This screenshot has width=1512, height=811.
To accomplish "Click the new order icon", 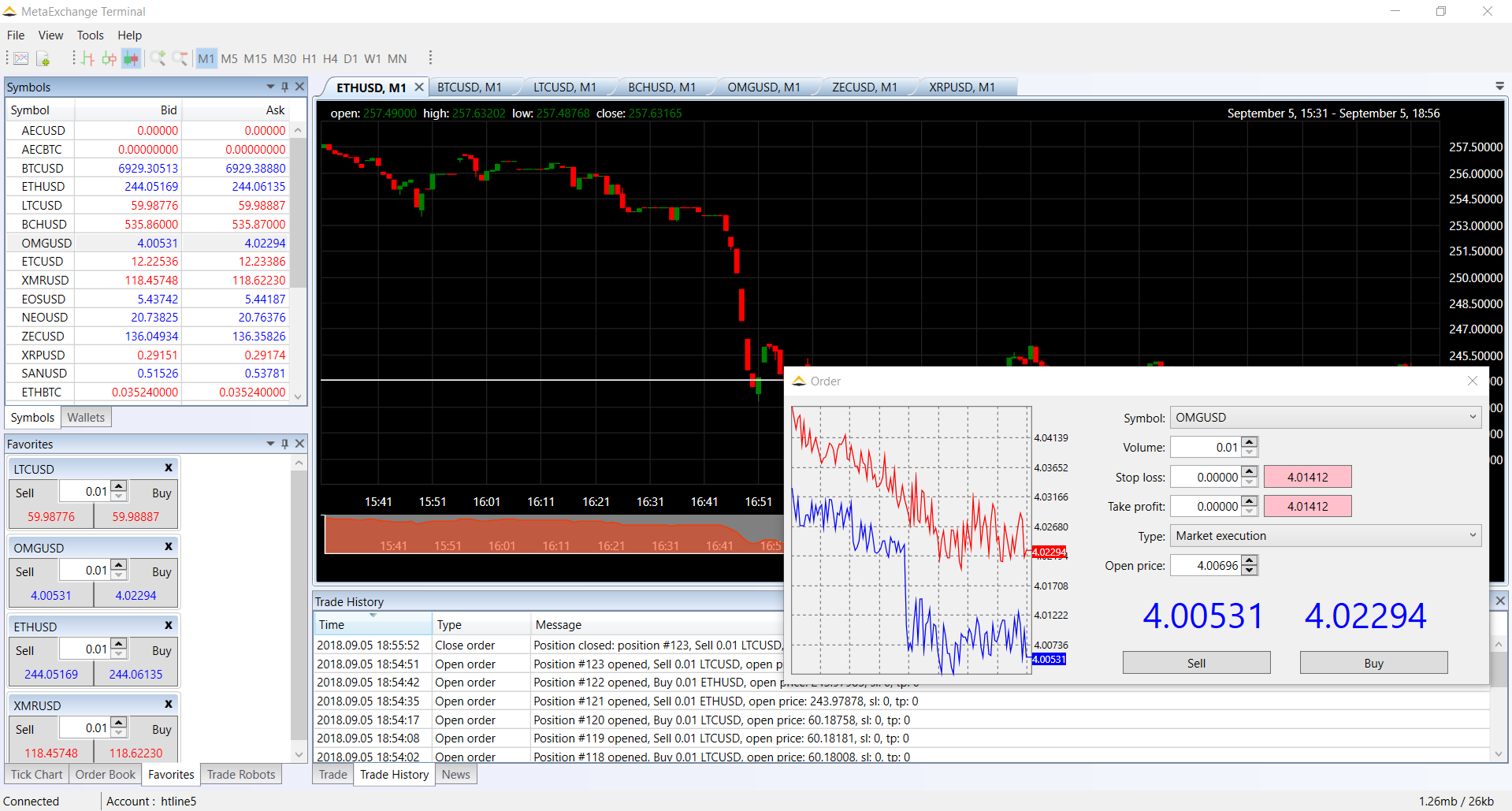I will pos(43,58).
